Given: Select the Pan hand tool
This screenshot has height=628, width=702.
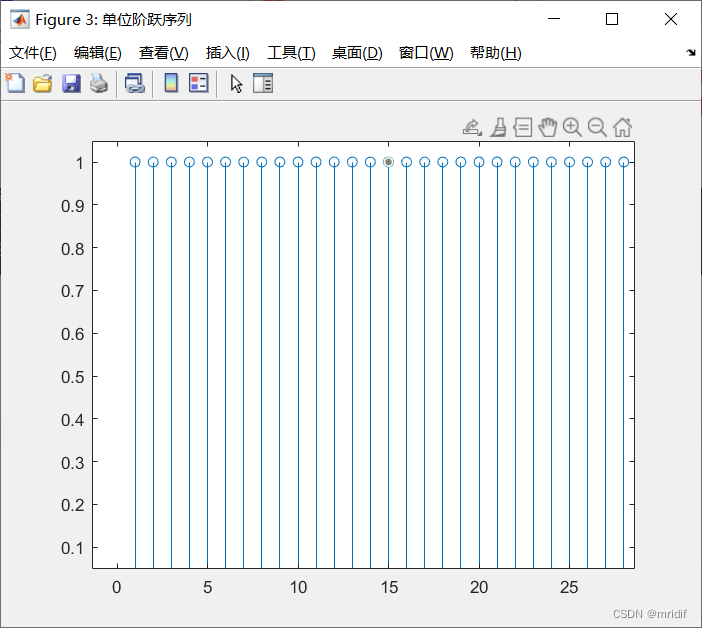Looking at the screenshot, I should pos(548,128).
